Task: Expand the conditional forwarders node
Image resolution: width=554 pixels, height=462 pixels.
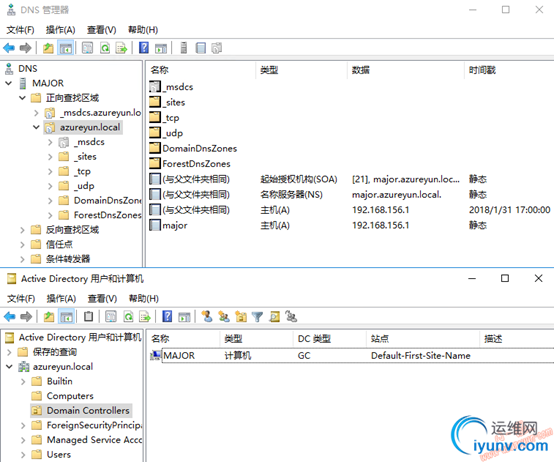Action: (23, 259)
